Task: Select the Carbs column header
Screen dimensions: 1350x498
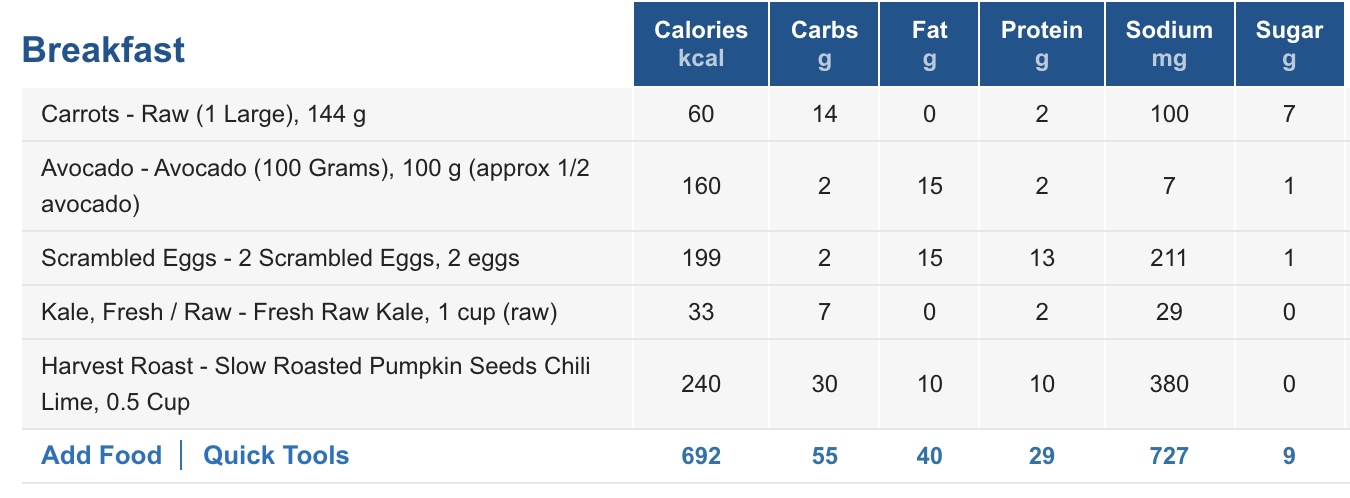Action: [x=824, y=44]
